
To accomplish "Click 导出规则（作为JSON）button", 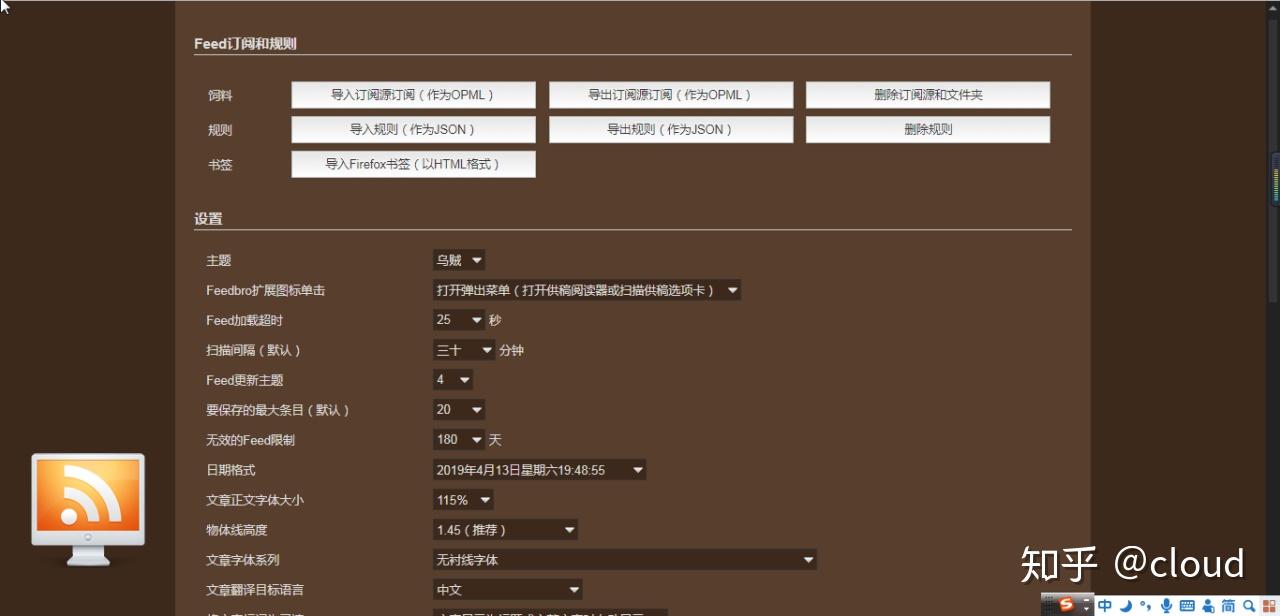I will click(x=670, y=129).
